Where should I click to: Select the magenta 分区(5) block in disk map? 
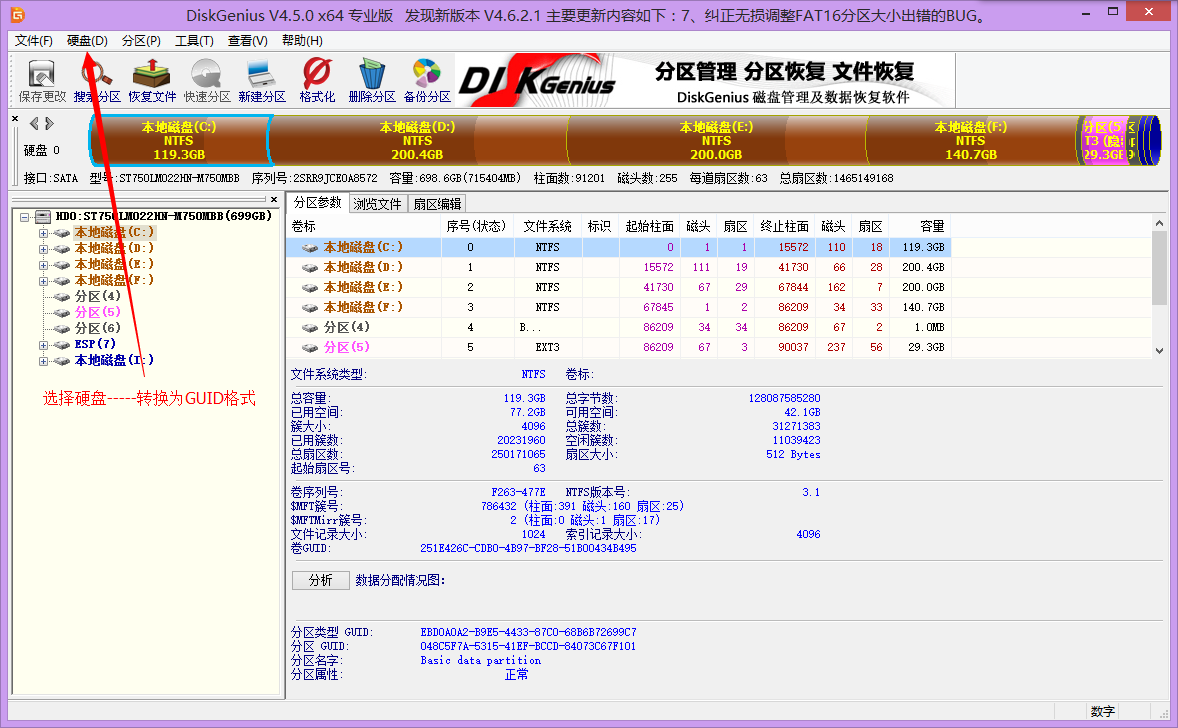1102,140
